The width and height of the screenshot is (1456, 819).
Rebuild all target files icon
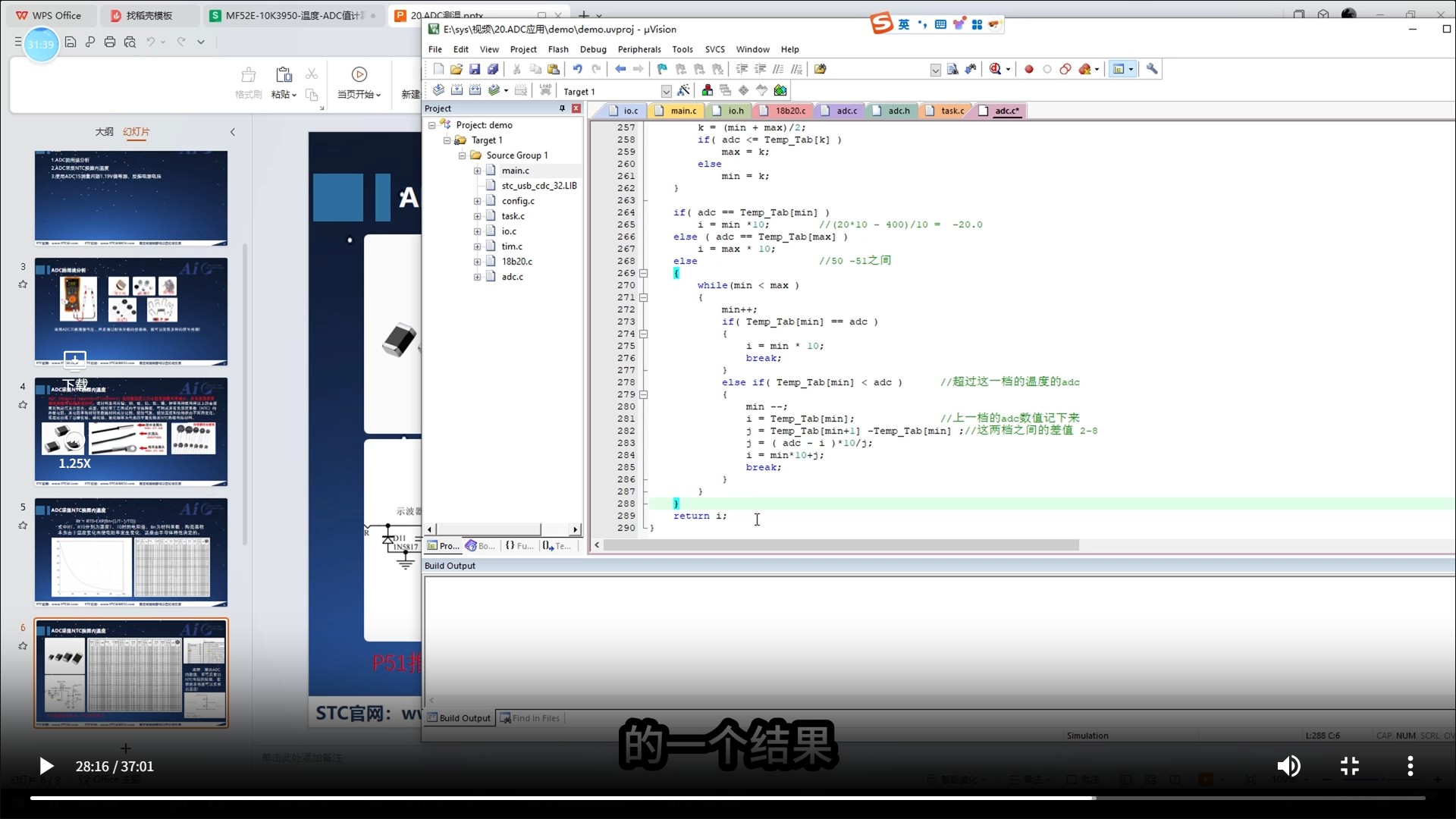(475, 90)
